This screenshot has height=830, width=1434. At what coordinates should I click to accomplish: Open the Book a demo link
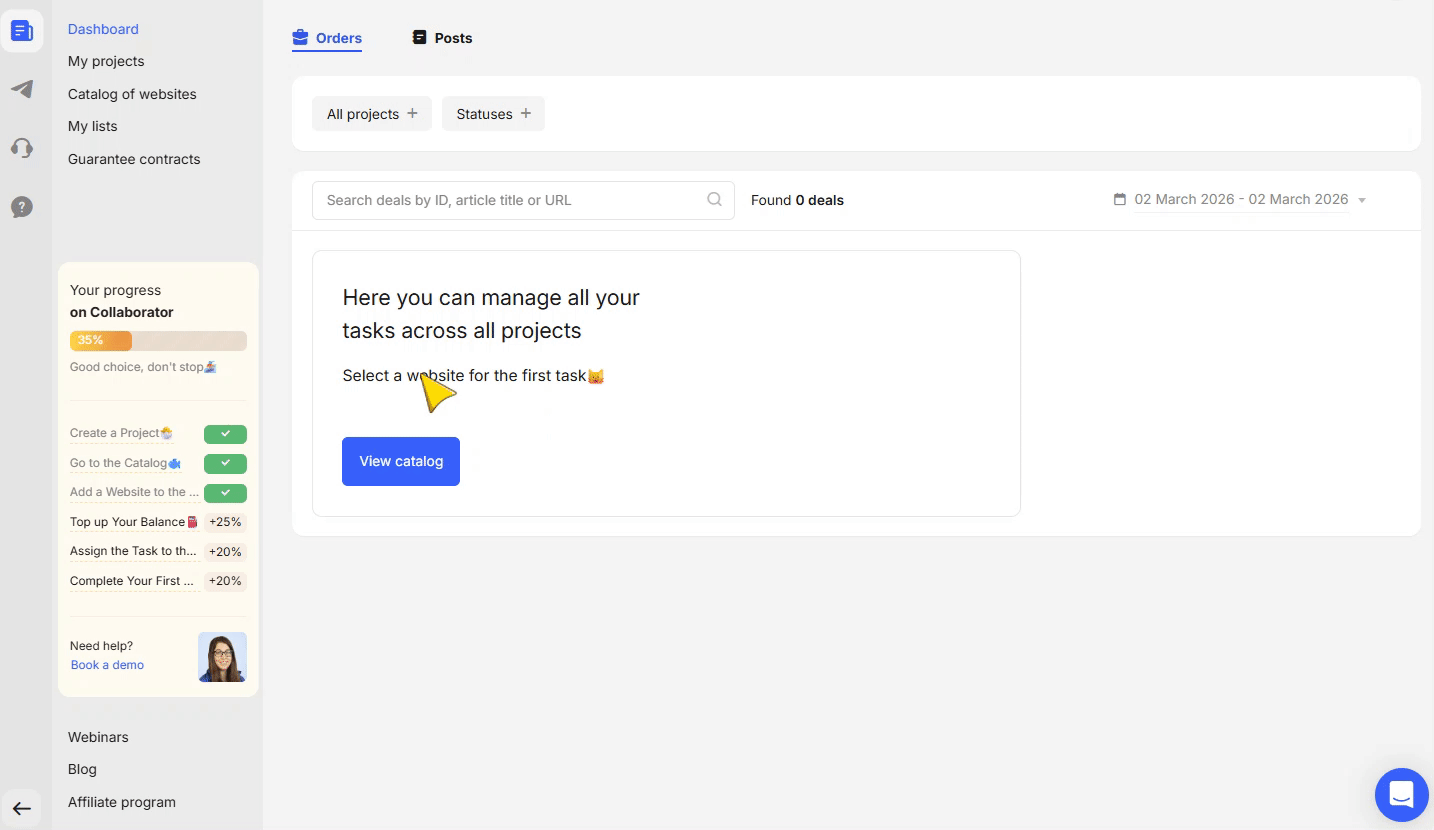tap(107, 664)
